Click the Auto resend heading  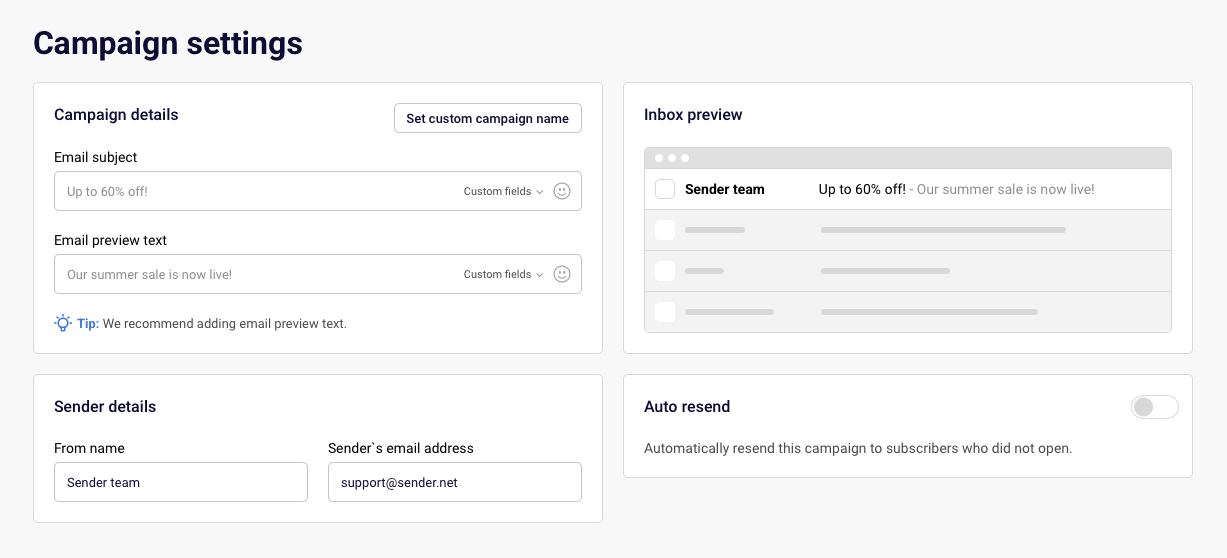[x=687, y=407]
